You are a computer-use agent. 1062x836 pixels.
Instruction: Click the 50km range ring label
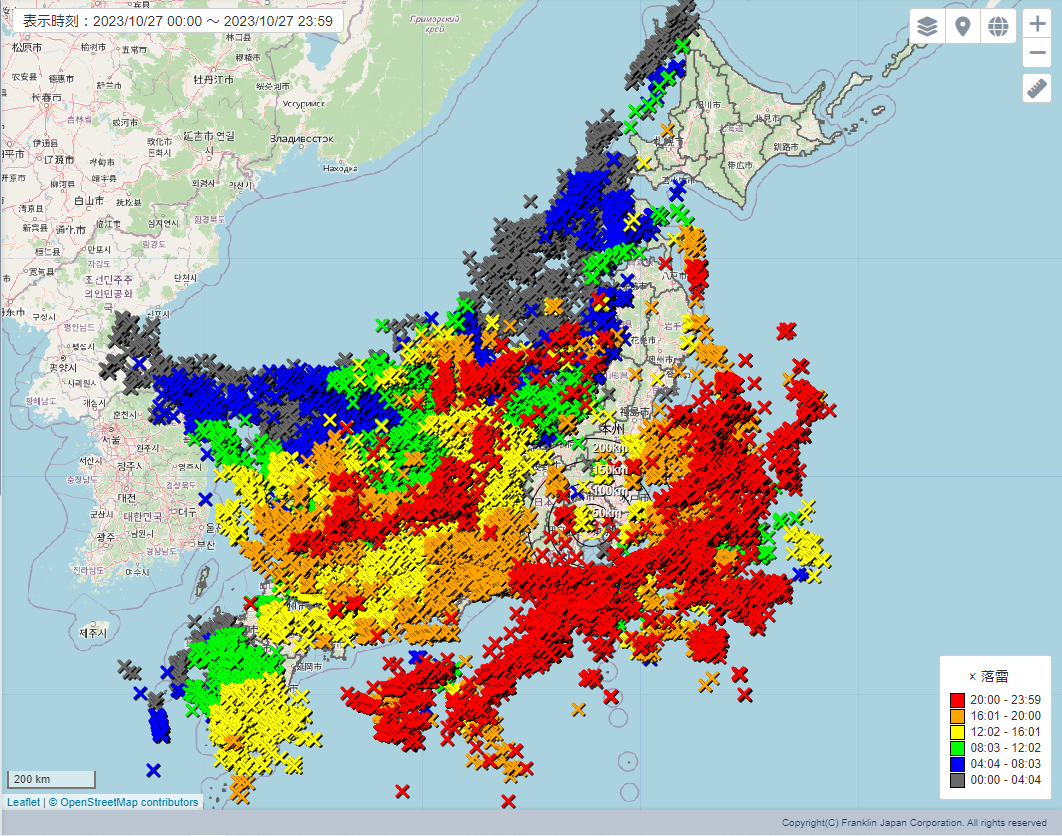coord(604,513)
